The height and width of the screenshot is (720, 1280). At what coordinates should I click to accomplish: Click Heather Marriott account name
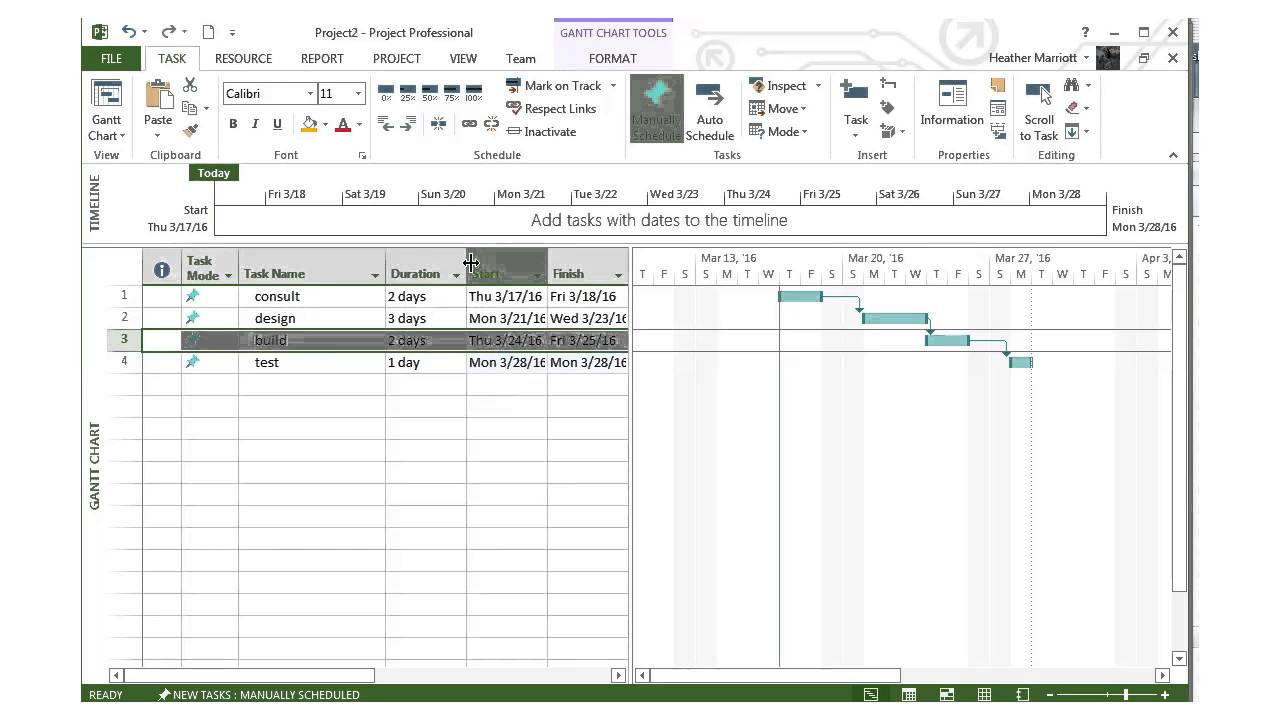pos(1033,58)
